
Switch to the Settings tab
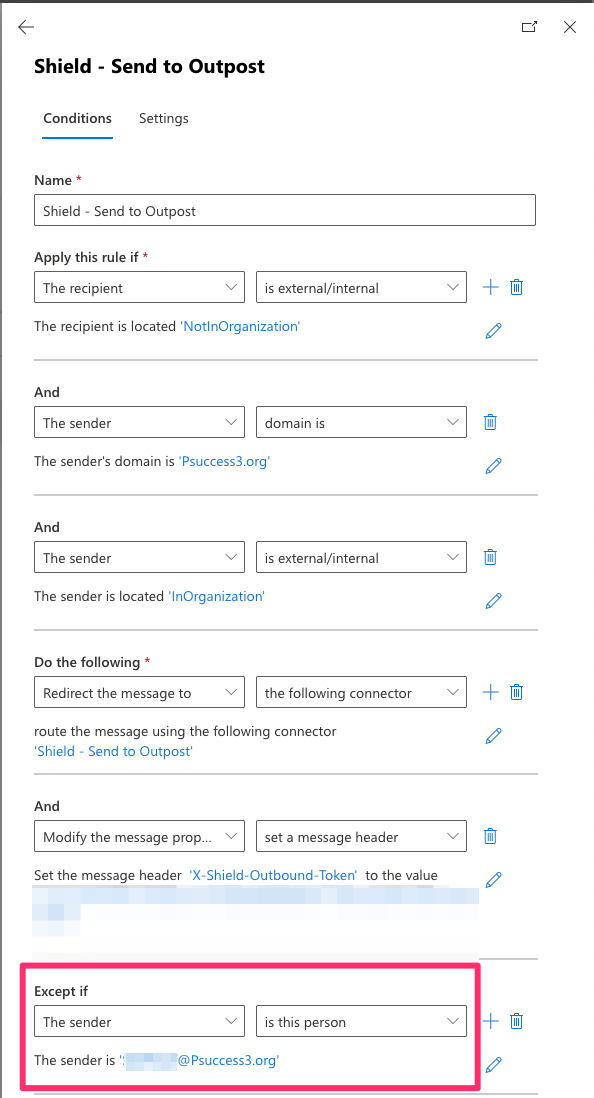[163, 118]
